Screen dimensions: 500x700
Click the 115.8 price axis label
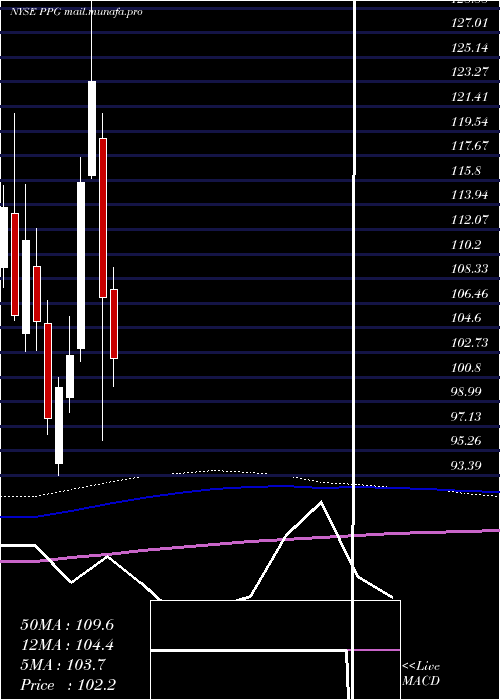pos(467,170)
